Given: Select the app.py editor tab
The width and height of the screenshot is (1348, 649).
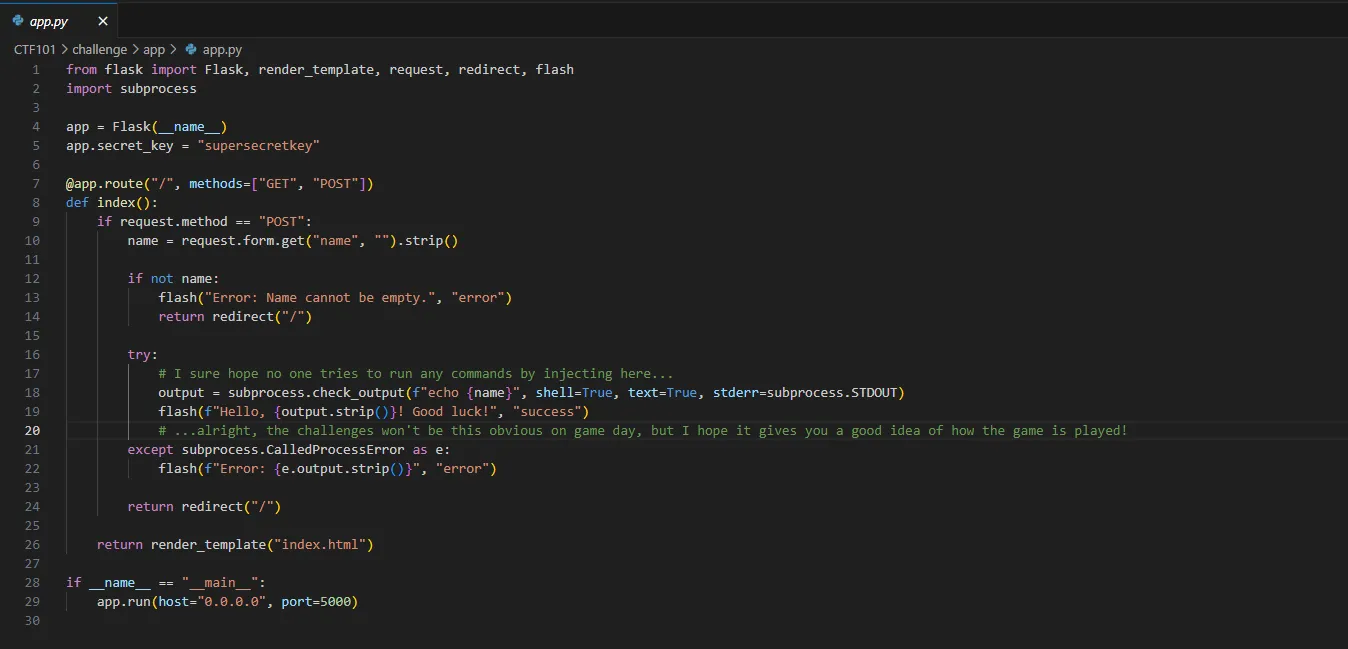Looking at the screenshot, I should click(49, 21).
